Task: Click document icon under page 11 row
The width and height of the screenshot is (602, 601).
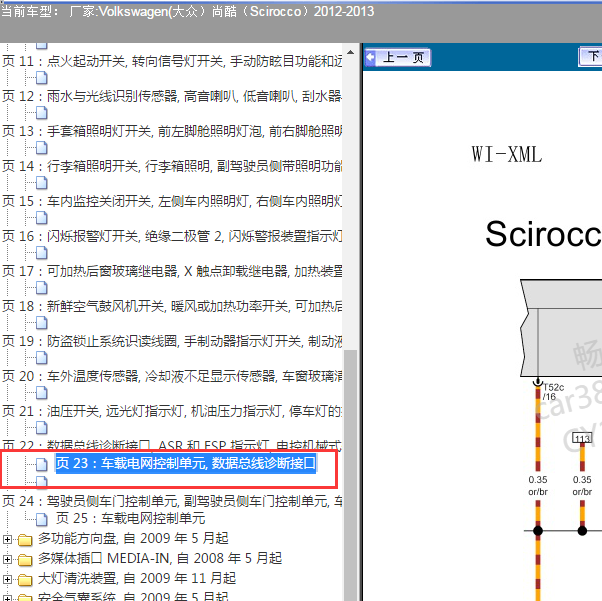Action: [41, 78]
